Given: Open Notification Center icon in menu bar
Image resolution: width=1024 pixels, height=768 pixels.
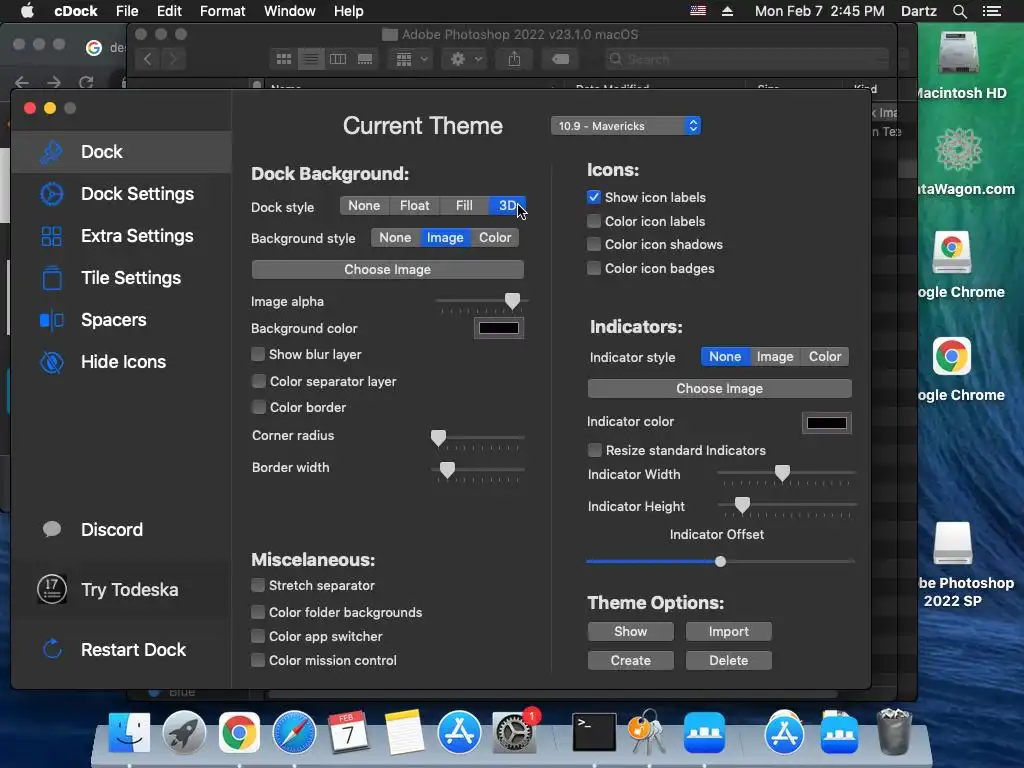Looking at the screenshot, I should [x=992, y=11].
